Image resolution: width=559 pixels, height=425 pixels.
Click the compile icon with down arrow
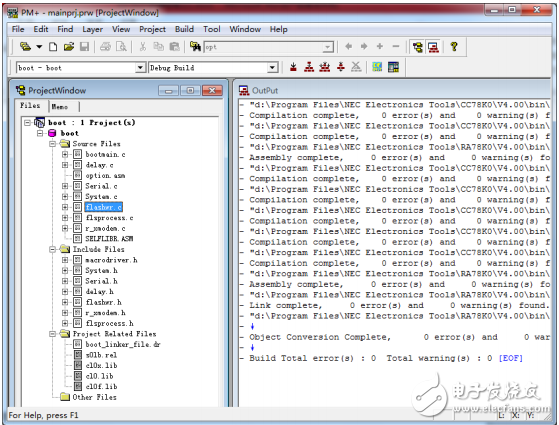(x=293, y=67)
